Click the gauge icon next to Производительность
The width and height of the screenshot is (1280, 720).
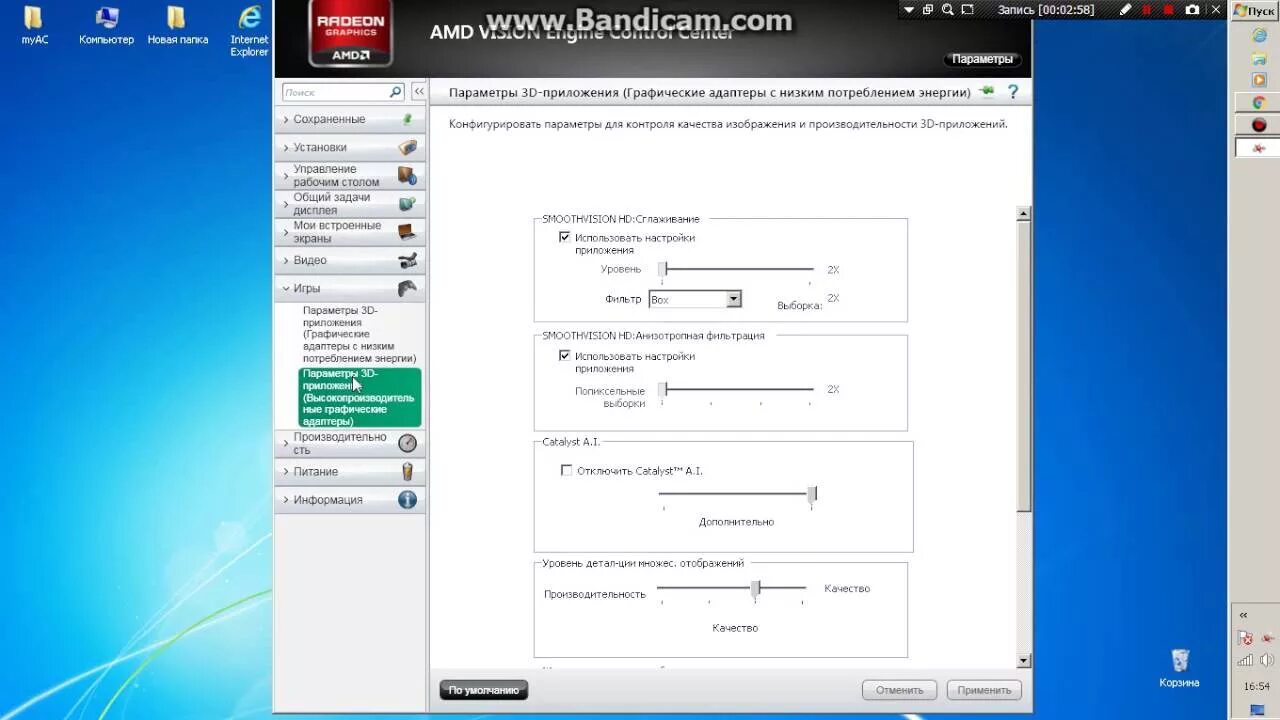click(x=407, y=442)
